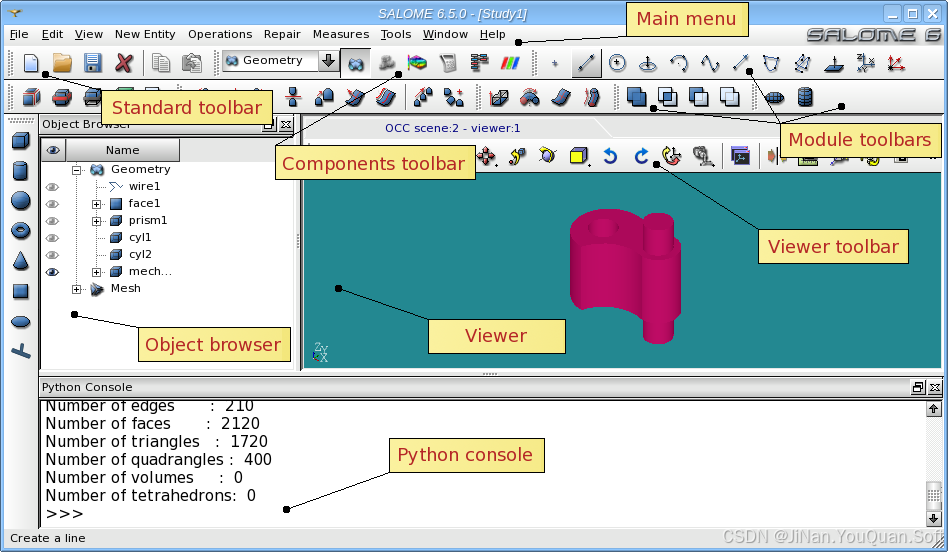Select the Create a line tool
Image resolution: width=948 pixels, height=552 pixels.
point(586,63)
